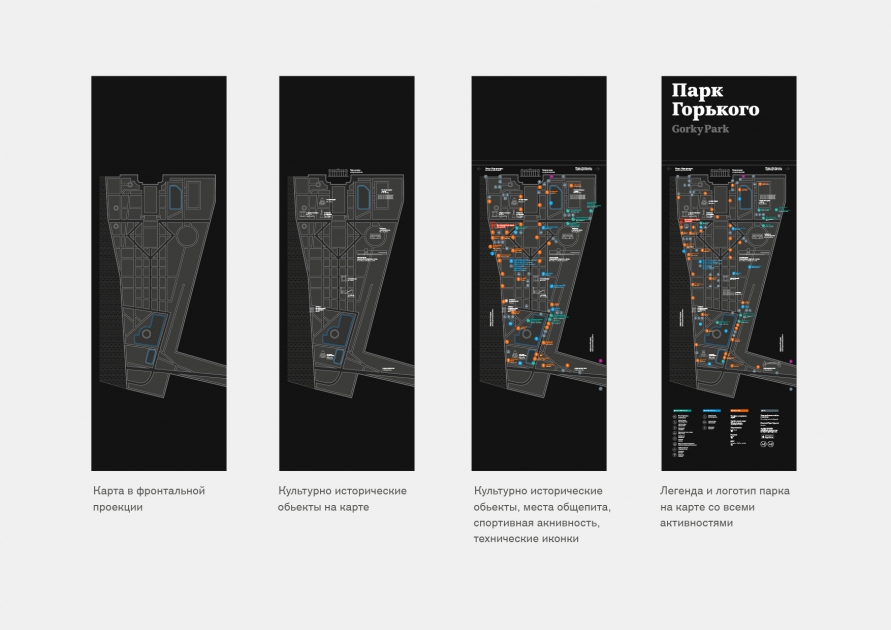
Task: Click the magenta marker at third map's right edge
Action: coord(601,360)
